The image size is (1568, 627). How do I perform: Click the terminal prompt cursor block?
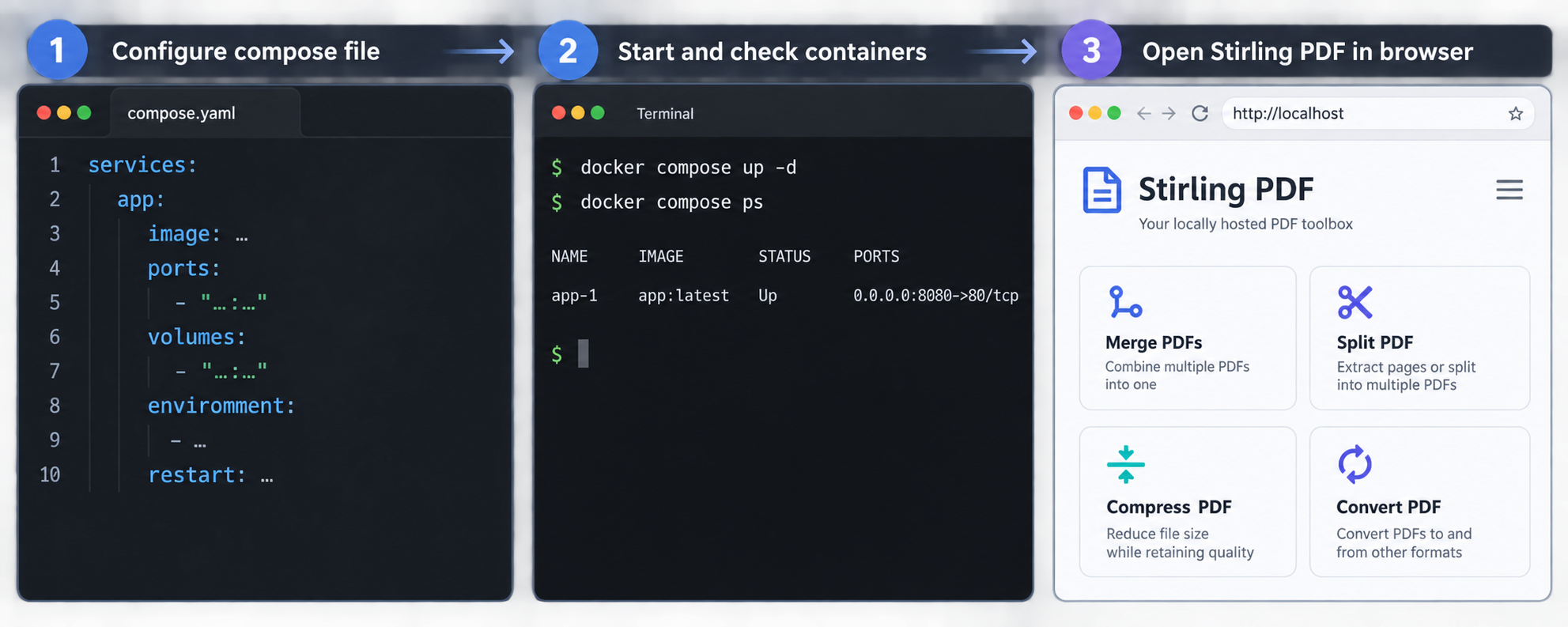tap(584, 353)
